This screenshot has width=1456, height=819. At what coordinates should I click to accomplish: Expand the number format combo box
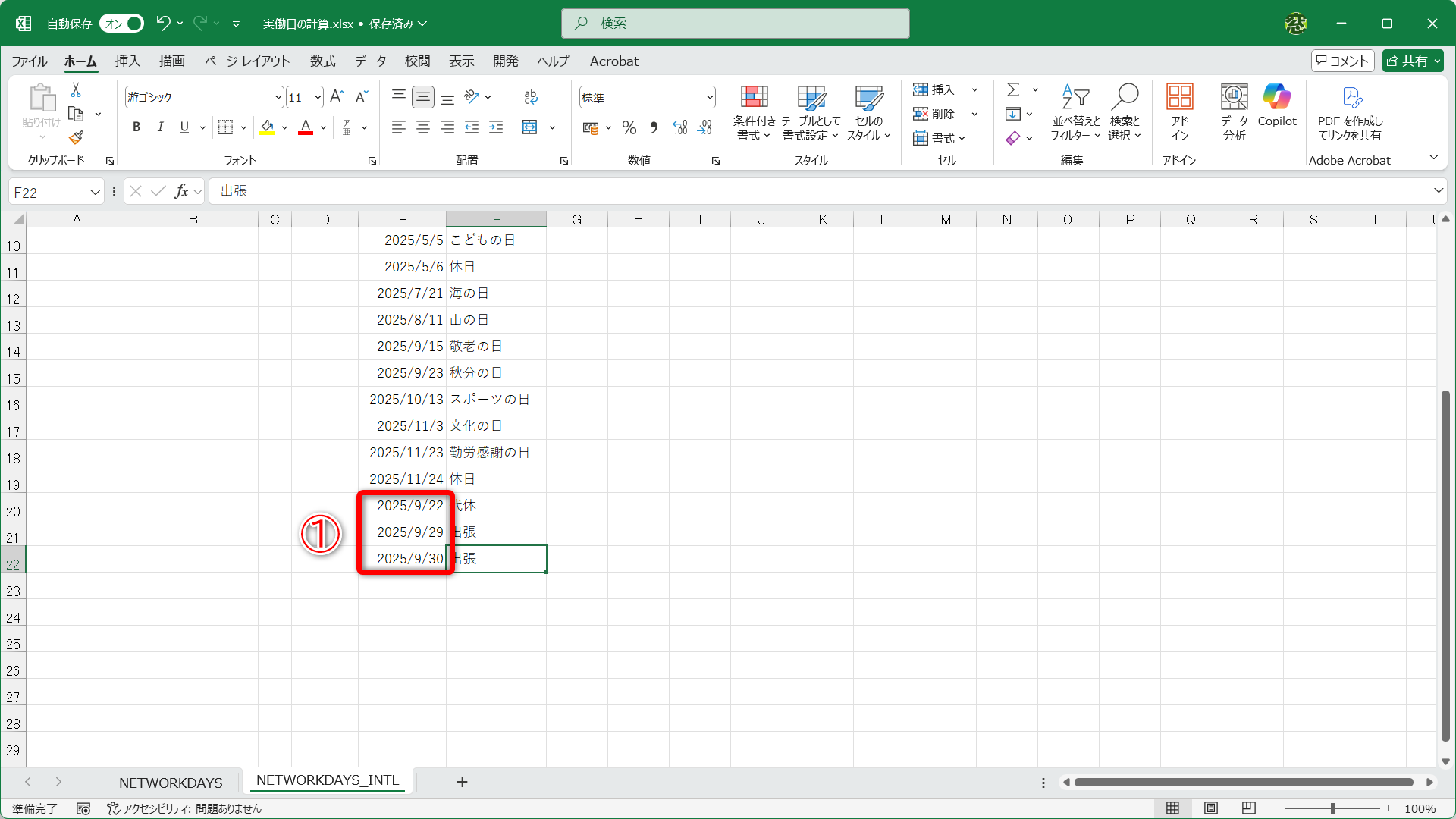(x=709, y=97)
